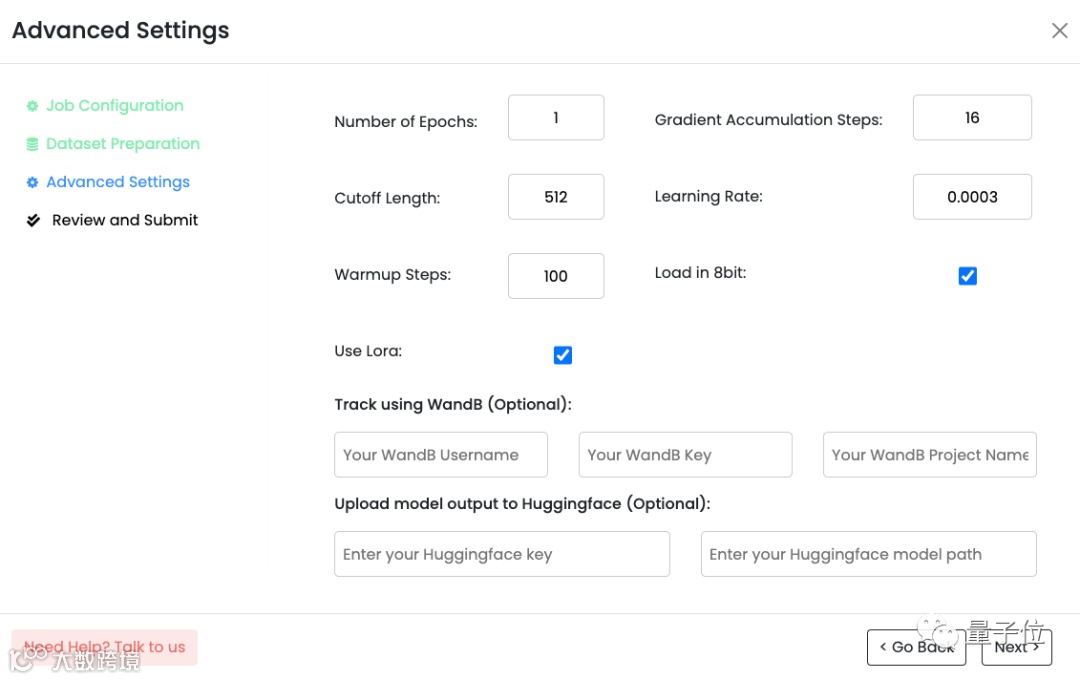This screenshot has height=680, width=1080.
Task: Select the Review and Submit step
Action: click(x=125, y=220)
